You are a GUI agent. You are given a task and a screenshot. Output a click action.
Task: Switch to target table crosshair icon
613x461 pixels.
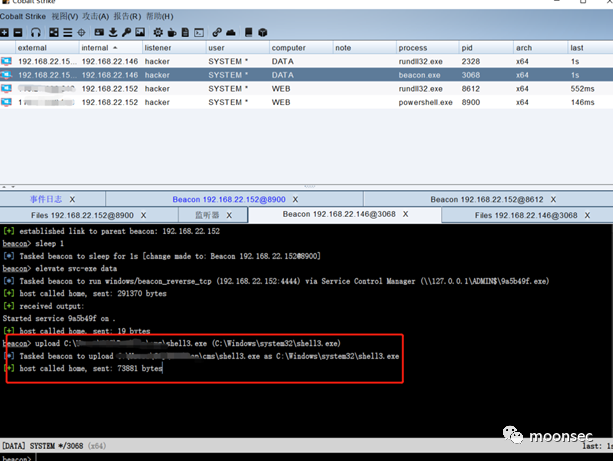tap(81, 32)
